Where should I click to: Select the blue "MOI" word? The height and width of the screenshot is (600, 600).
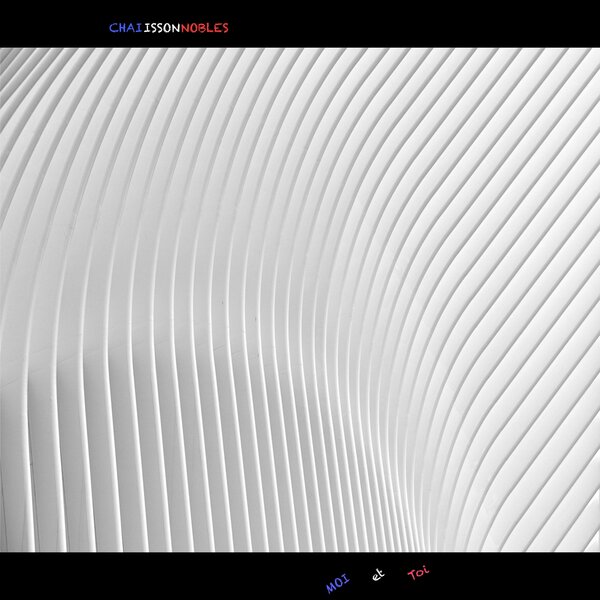pyautogui.click(x=337, y=584)
